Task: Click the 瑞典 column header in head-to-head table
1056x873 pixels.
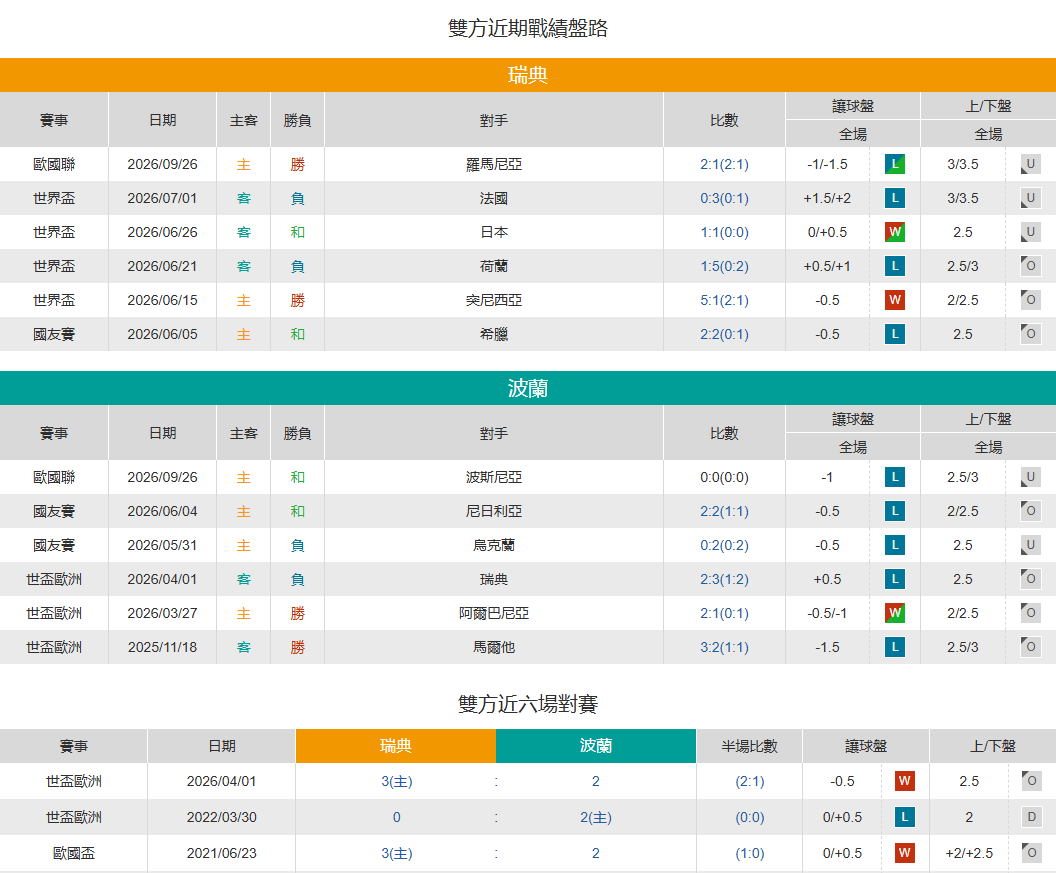Action: [x=396, y=746]
